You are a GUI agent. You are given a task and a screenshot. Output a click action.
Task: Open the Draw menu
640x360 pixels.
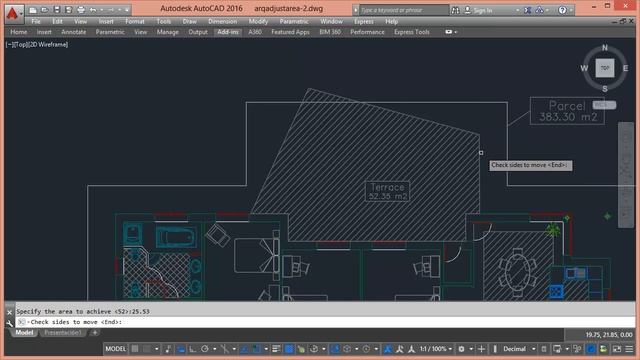[189, 21]
